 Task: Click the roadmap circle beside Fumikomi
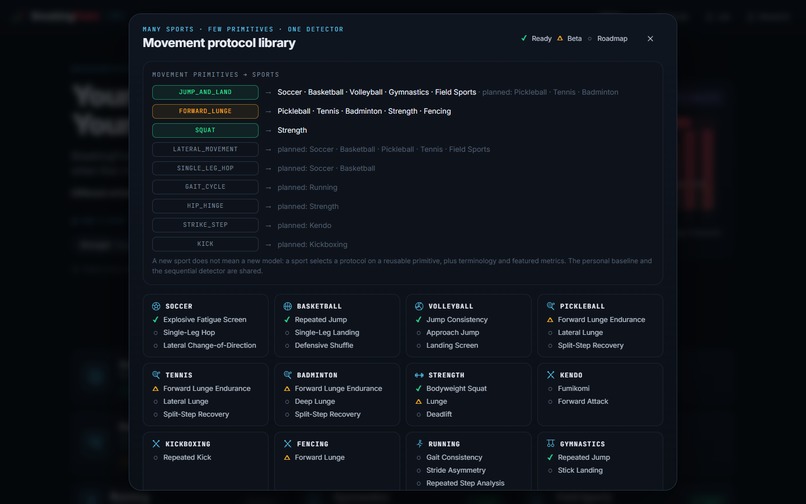[550, 389]
